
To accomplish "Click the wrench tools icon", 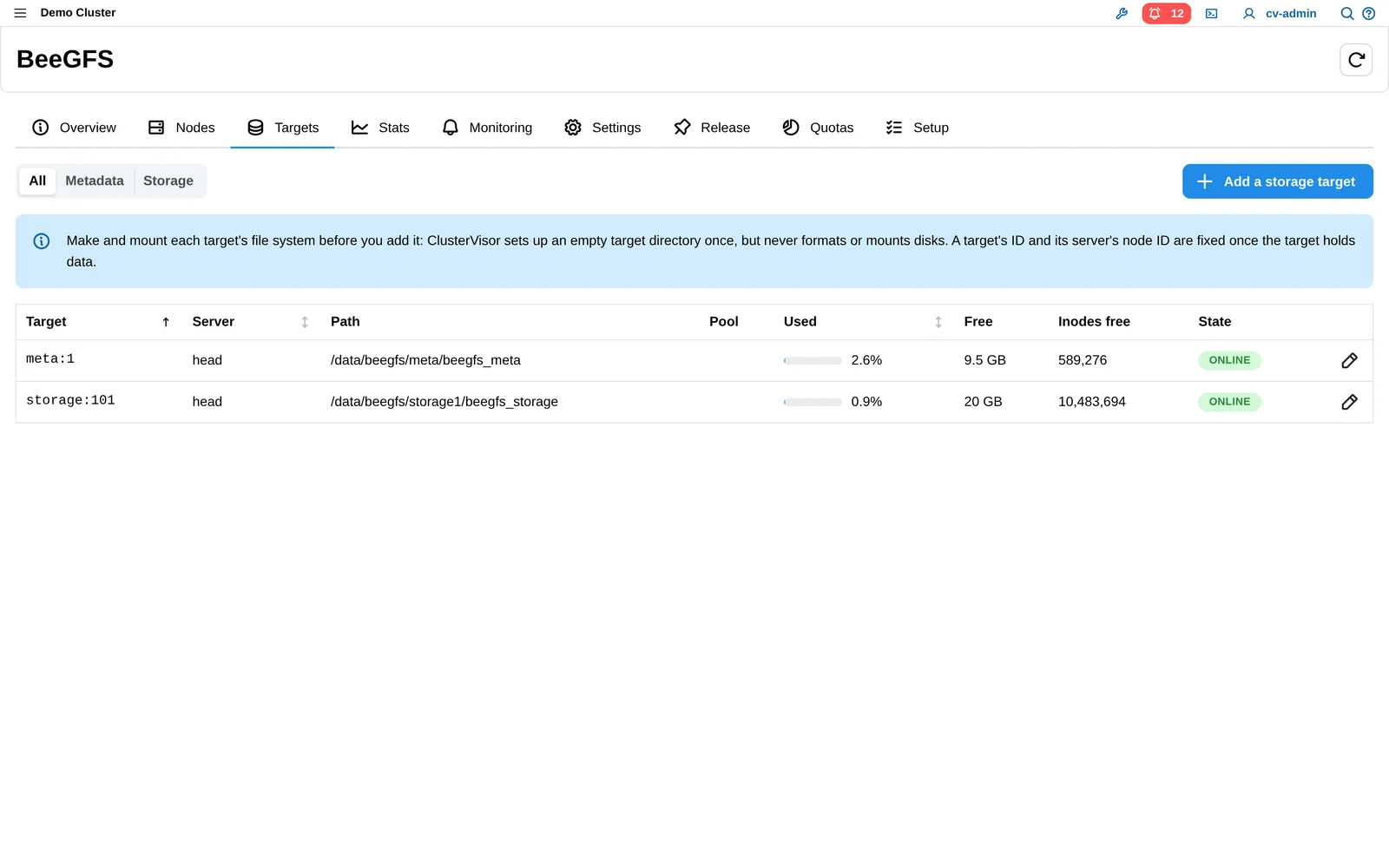I will point(1122,14).
